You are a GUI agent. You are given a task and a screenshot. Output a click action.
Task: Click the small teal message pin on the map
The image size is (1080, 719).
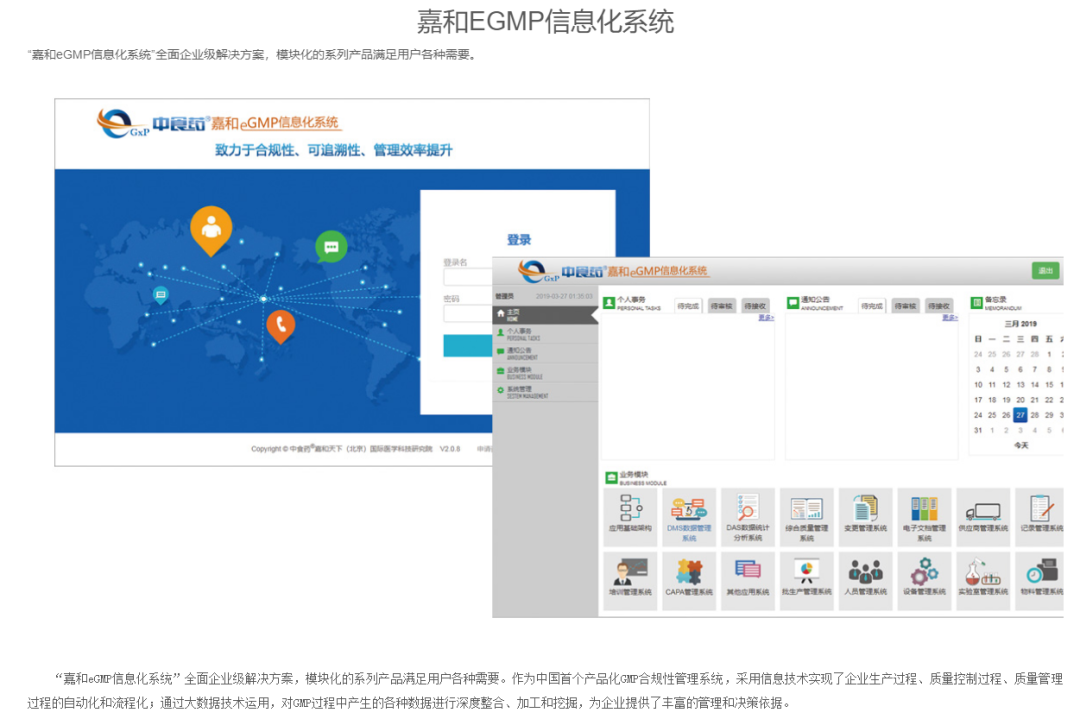tap(160, 295)
